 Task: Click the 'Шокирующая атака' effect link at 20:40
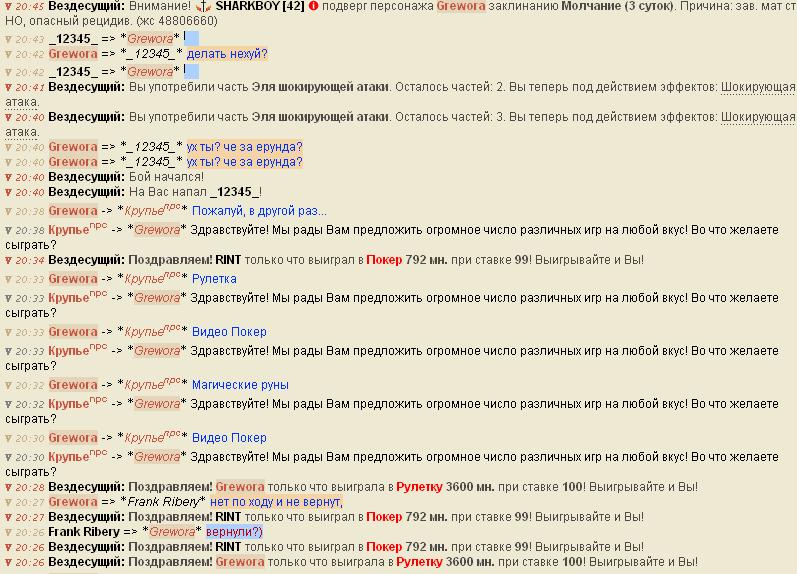(758, 117)
